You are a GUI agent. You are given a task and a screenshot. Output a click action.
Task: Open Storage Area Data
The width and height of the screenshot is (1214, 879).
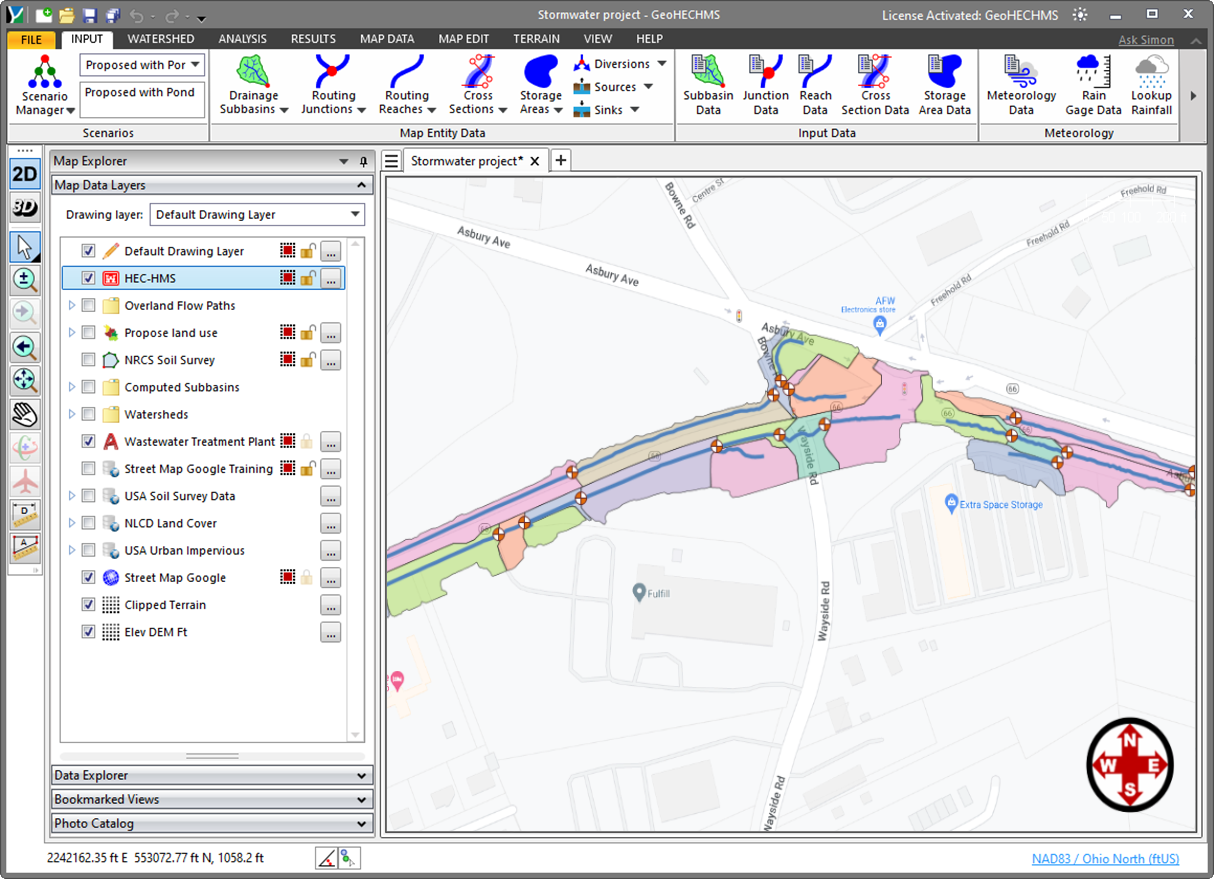944,86
